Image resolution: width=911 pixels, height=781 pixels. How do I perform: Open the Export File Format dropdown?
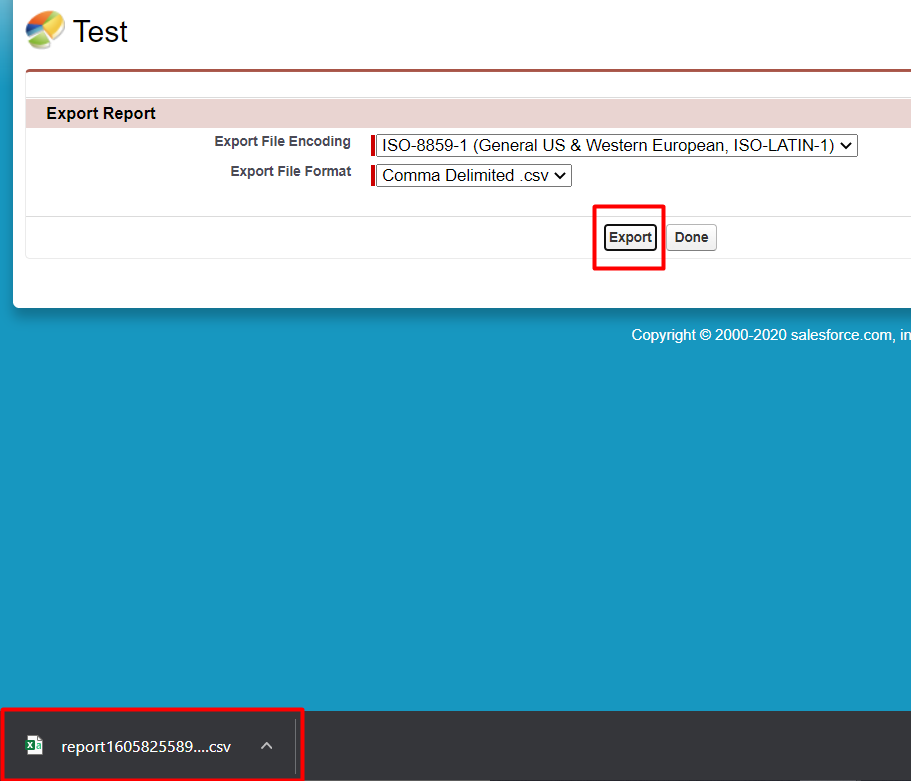474,175
